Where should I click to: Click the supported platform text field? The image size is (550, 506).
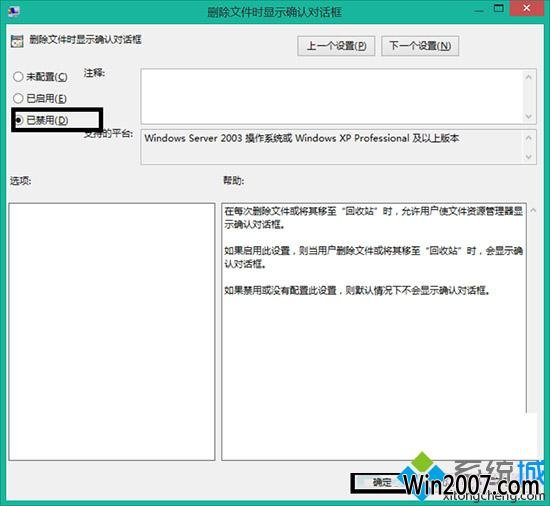pyautogui.click(x=331, y=147)
